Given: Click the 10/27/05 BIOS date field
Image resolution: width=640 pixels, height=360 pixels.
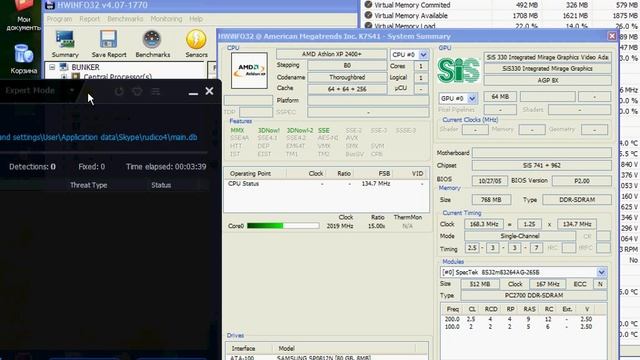Looking at the screenshot, I should (490, 180).
